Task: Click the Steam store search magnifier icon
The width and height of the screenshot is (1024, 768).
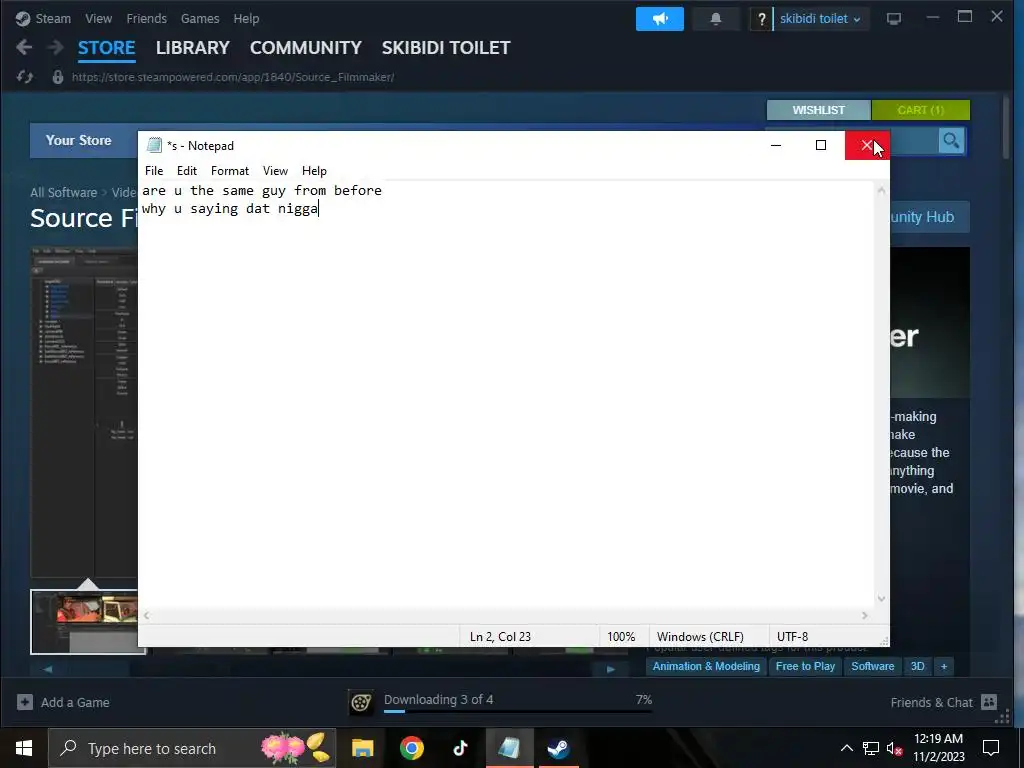Action: [x=952, y=140]
